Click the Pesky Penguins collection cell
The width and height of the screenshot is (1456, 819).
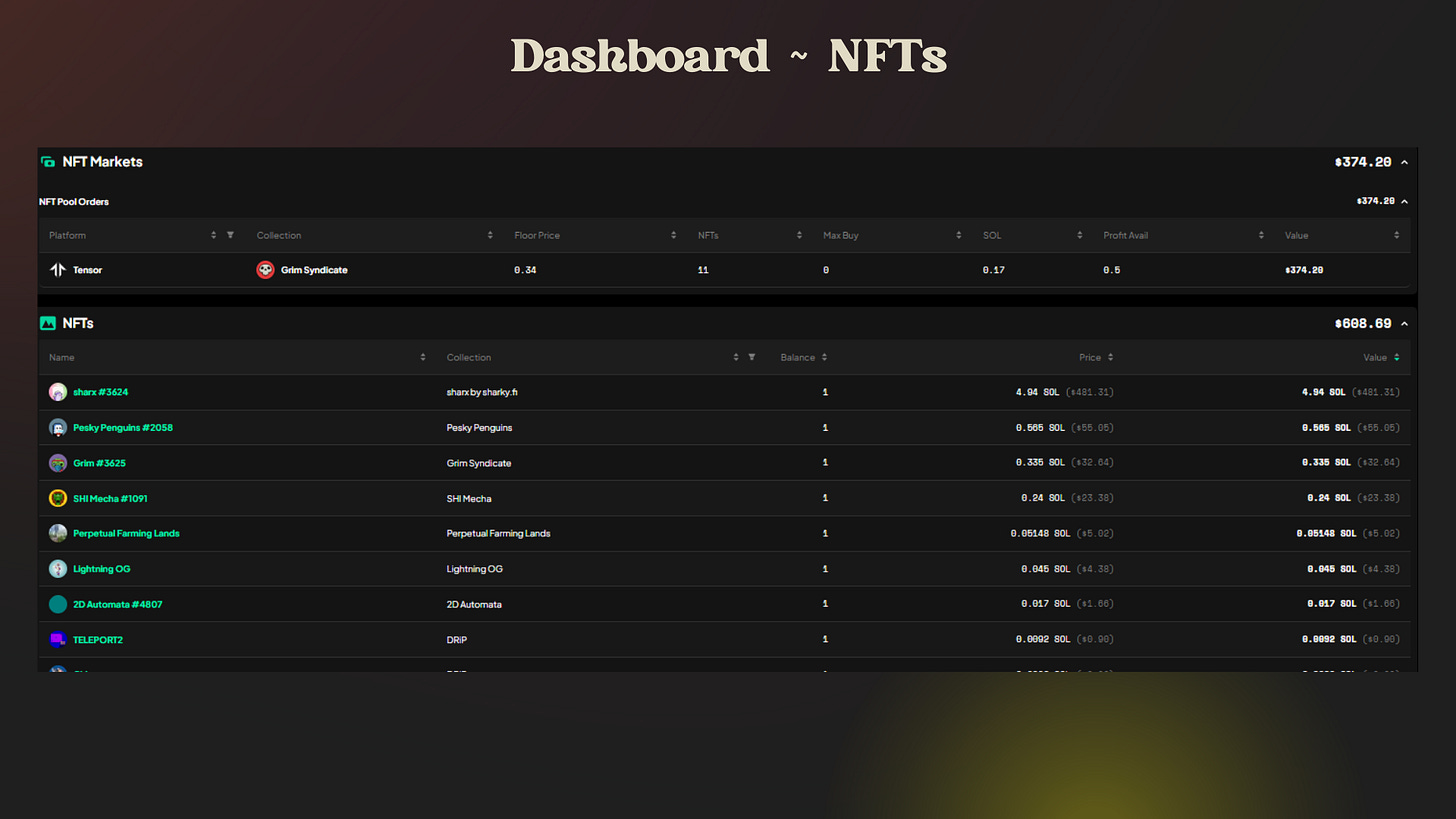click(479, 428)
